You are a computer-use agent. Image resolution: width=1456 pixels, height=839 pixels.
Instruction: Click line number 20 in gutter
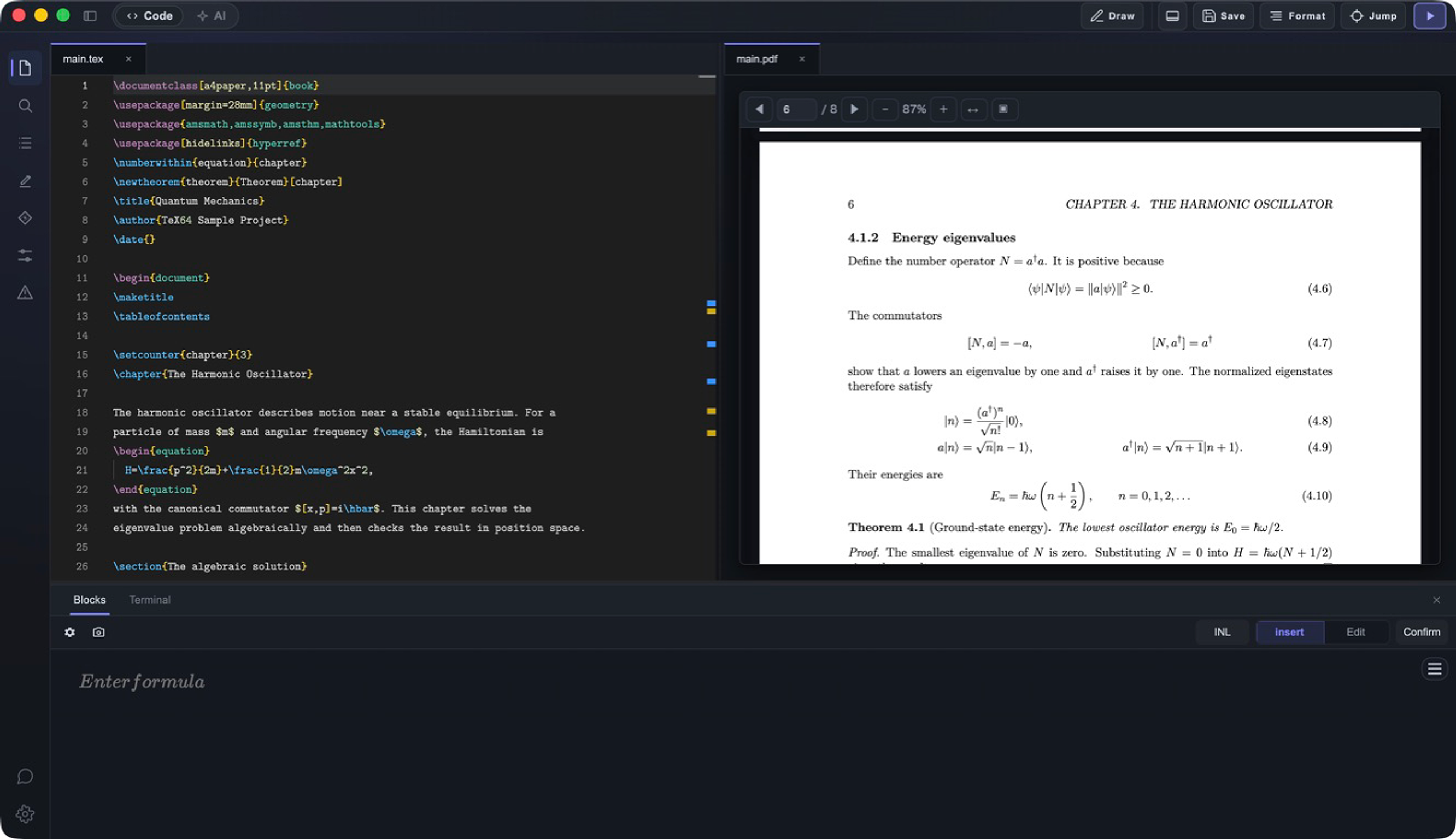[82, 451]
